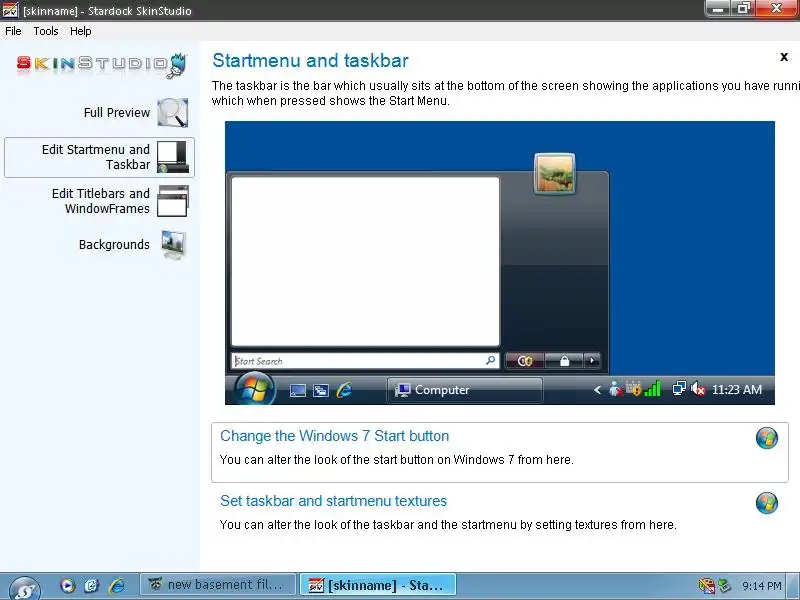The height and width of the screenshot is (600, 800).
Task: Click the network computers tray icon in preview
Action: coord(679,389)
